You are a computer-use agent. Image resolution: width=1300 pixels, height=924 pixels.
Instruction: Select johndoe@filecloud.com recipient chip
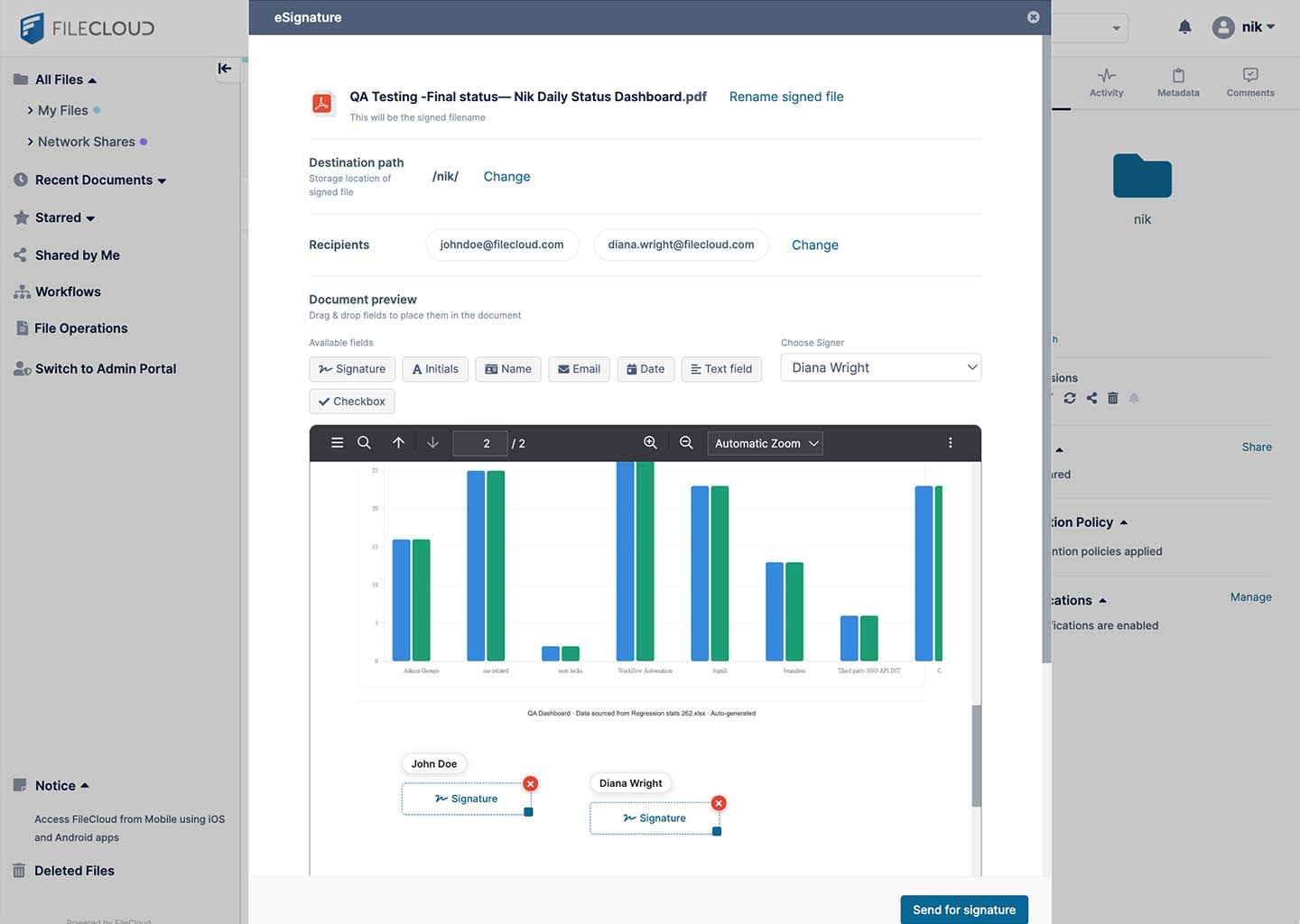(x=502, y=245)
